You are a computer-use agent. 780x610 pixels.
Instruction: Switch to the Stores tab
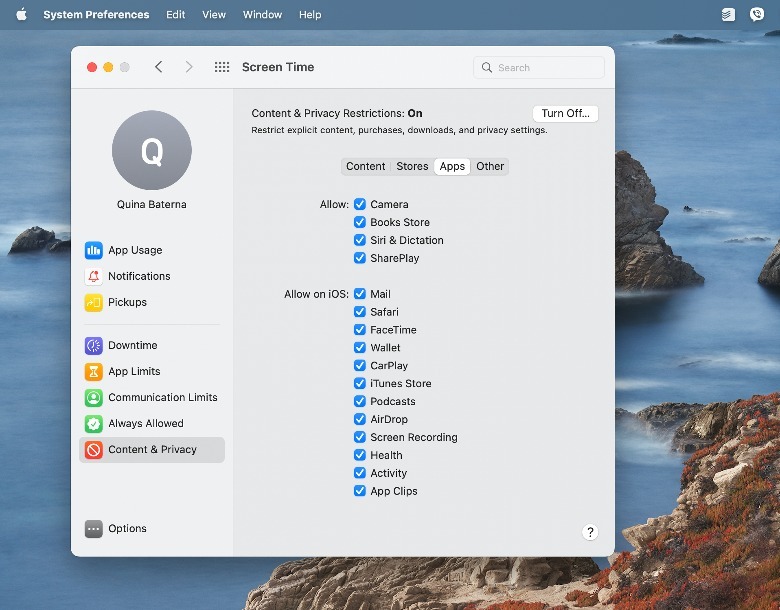[412, 166]
